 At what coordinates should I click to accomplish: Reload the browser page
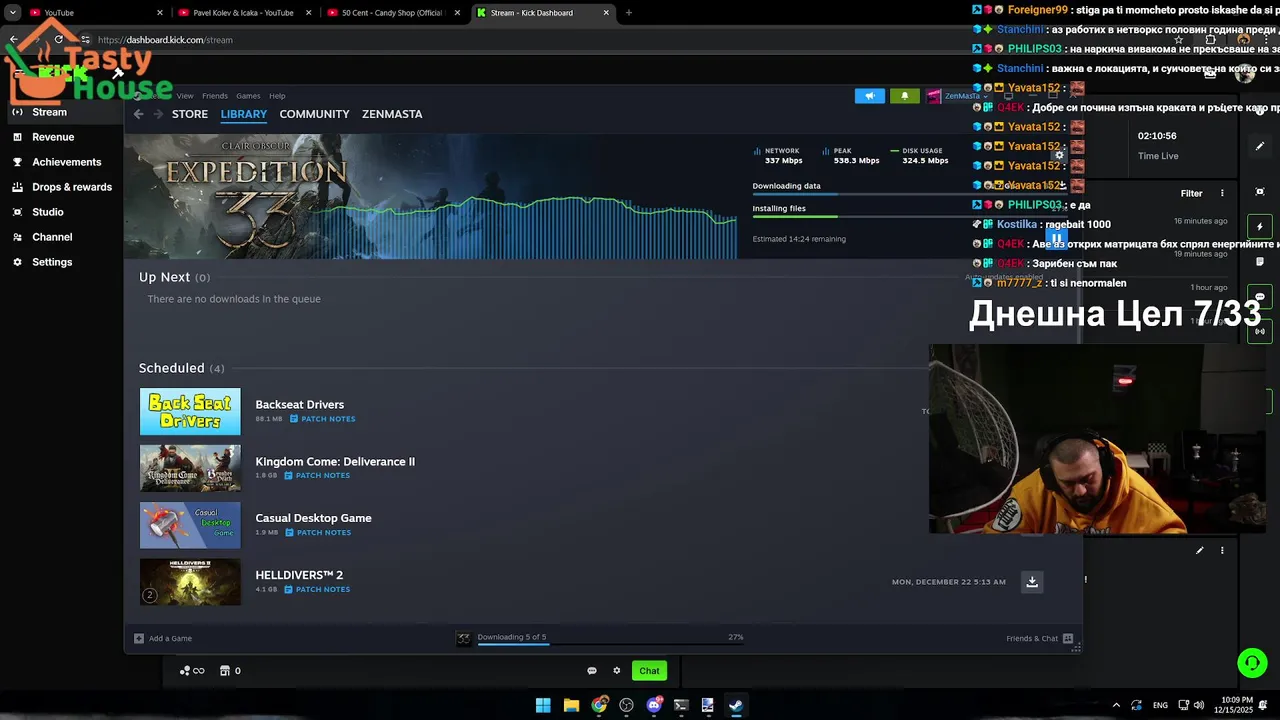click(x=59, y=40)
